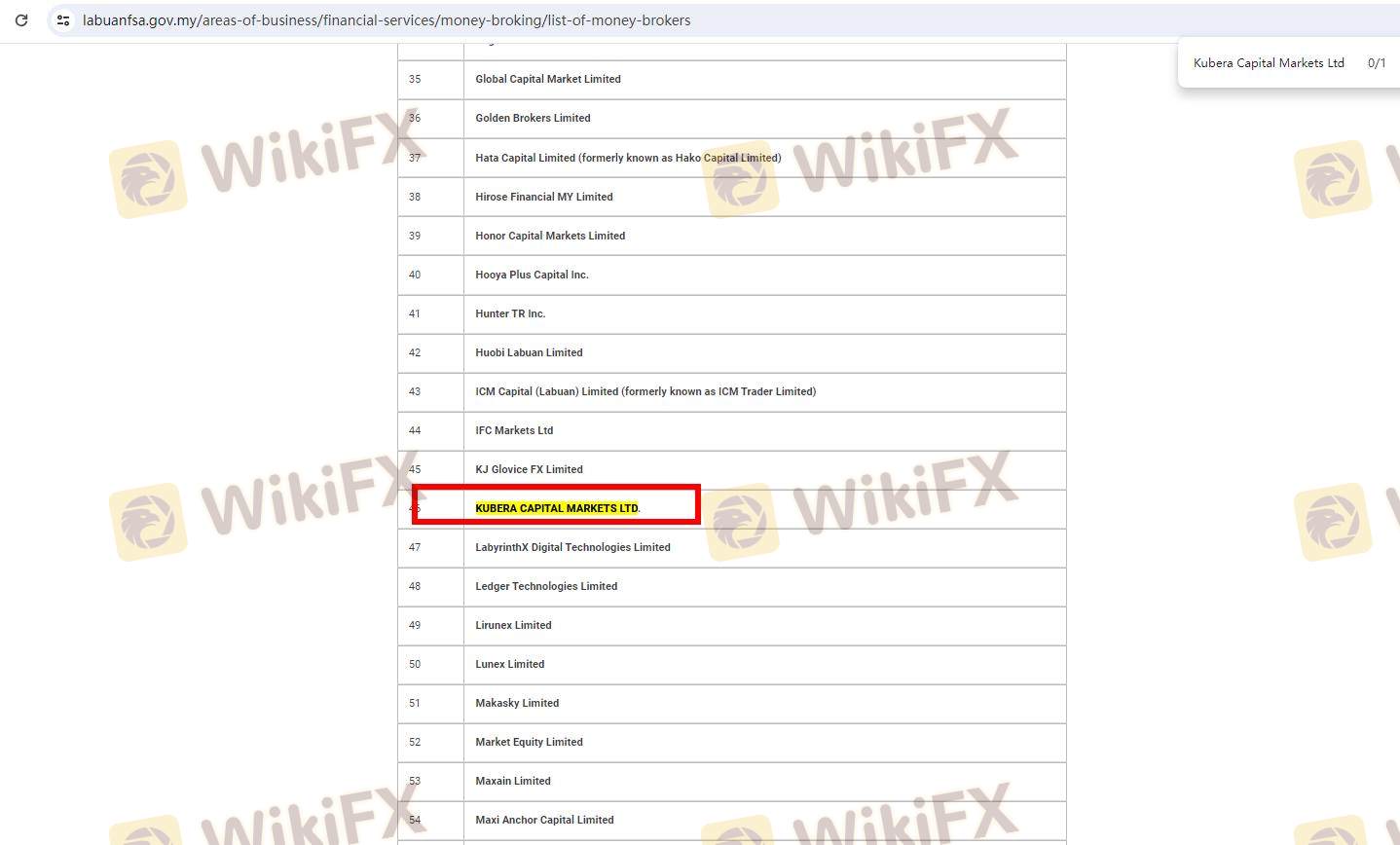This screenshot has width=1400, height=845.
Task: Click Honor Capital Markets Limited
Action: click(x=550, y=236)
